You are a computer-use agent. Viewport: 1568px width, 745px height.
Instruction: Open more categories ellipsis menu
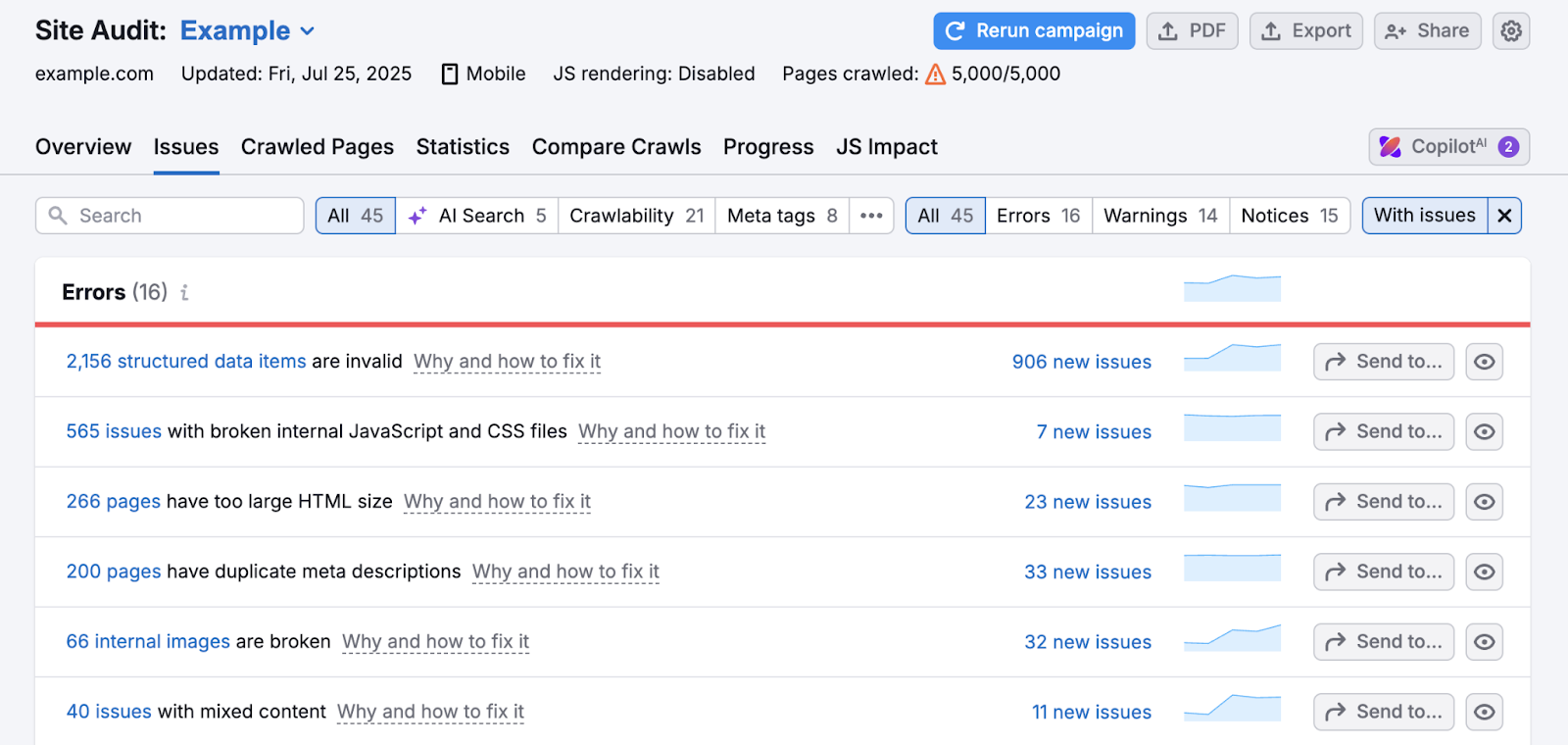click(x=871, y=216)
